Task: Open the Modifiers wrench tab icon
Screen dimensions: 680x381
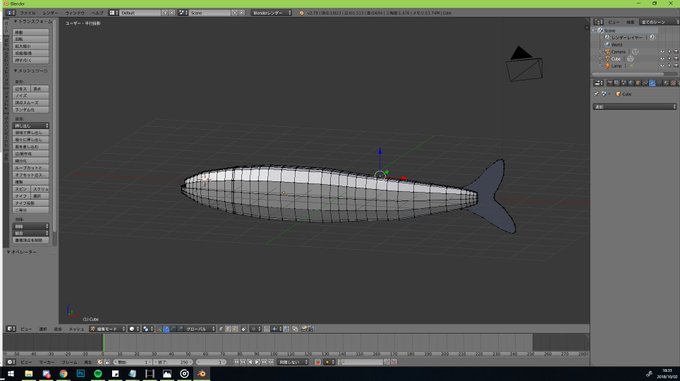Action: click(652, 83)
